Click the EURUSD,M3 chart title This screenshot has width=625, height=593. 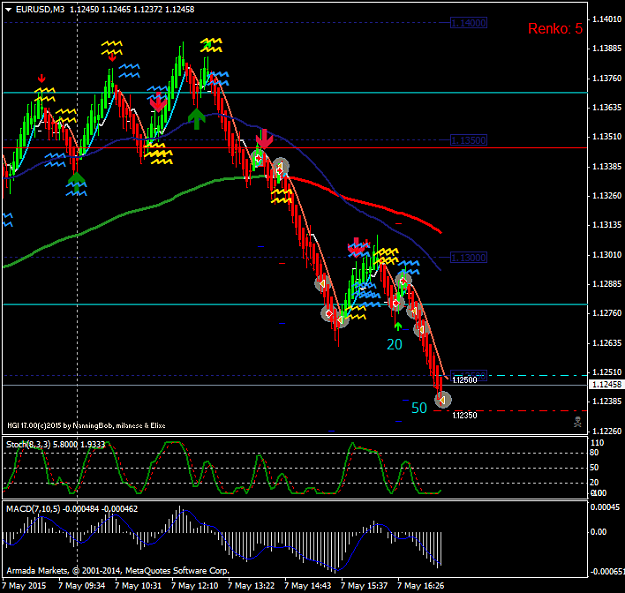(x=40, y=9)
